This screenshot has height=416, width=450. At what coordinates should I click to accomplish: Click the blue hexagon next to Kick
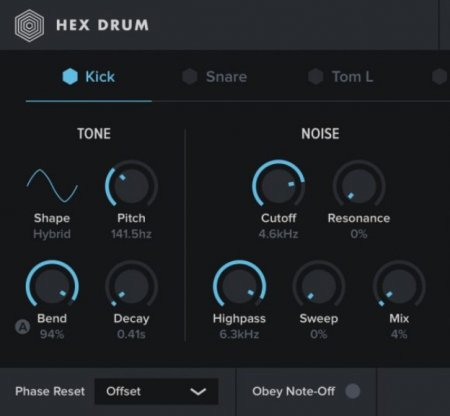pyautogui.click(x=70, y=77)
